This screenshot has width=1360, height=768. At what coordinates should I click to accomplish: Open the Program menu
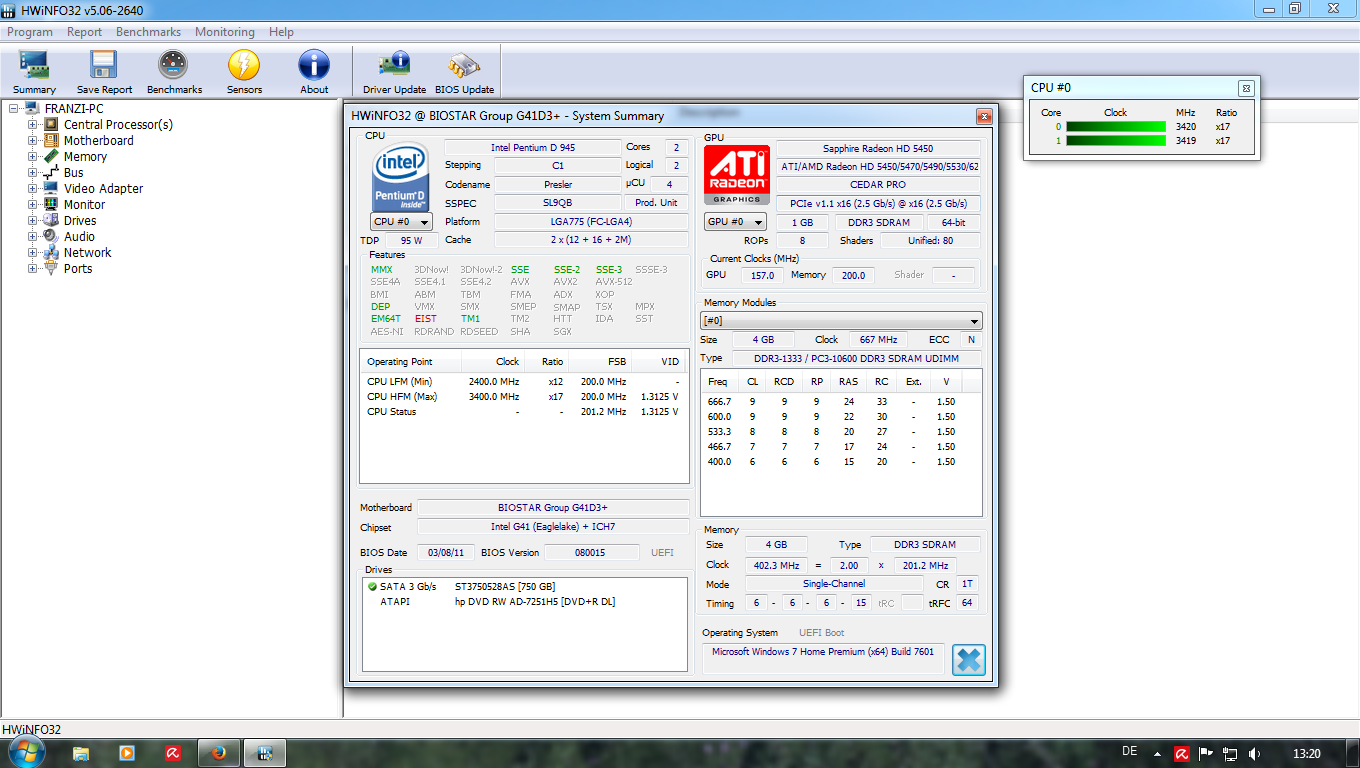point(30,32)
